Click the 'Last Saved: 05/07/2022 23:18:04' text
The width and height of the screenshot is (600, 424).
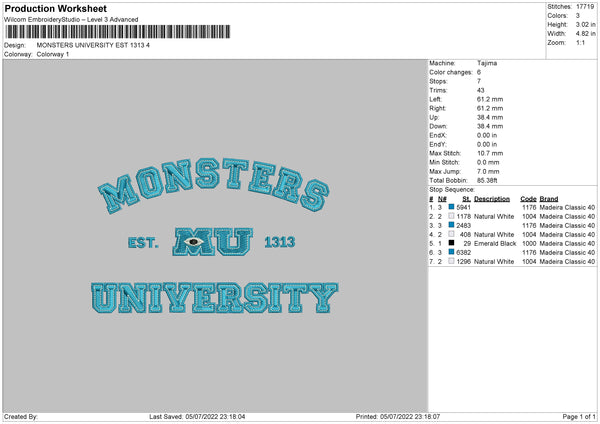(197, 416)
